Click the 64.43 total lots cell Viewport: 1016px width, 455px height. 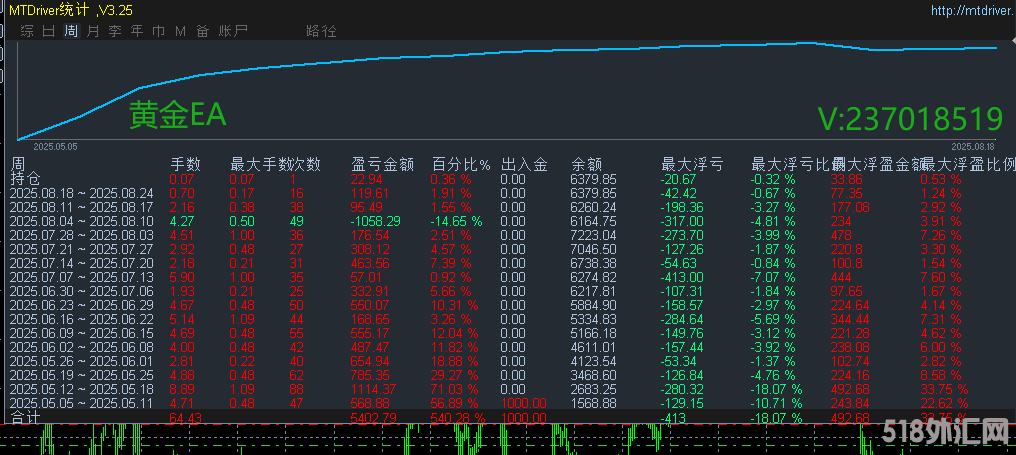pyautogui.click(x=185, y=418)
